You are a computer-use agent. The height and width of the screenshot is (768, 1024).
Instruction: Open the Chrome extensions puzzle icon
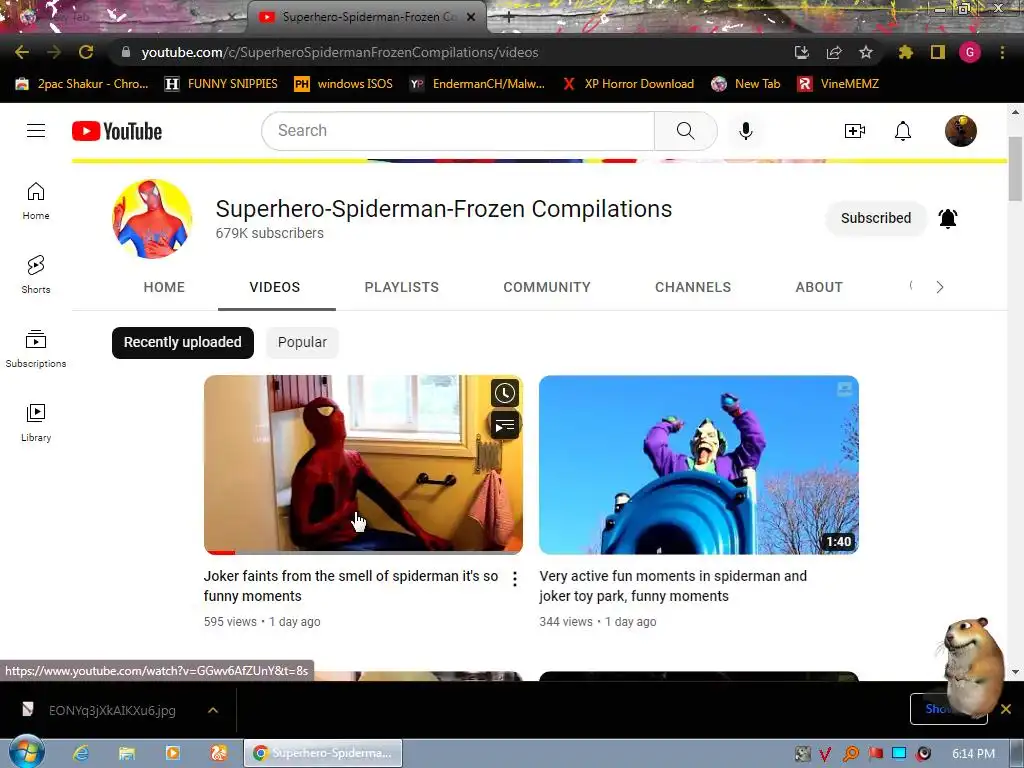point(905,52)
